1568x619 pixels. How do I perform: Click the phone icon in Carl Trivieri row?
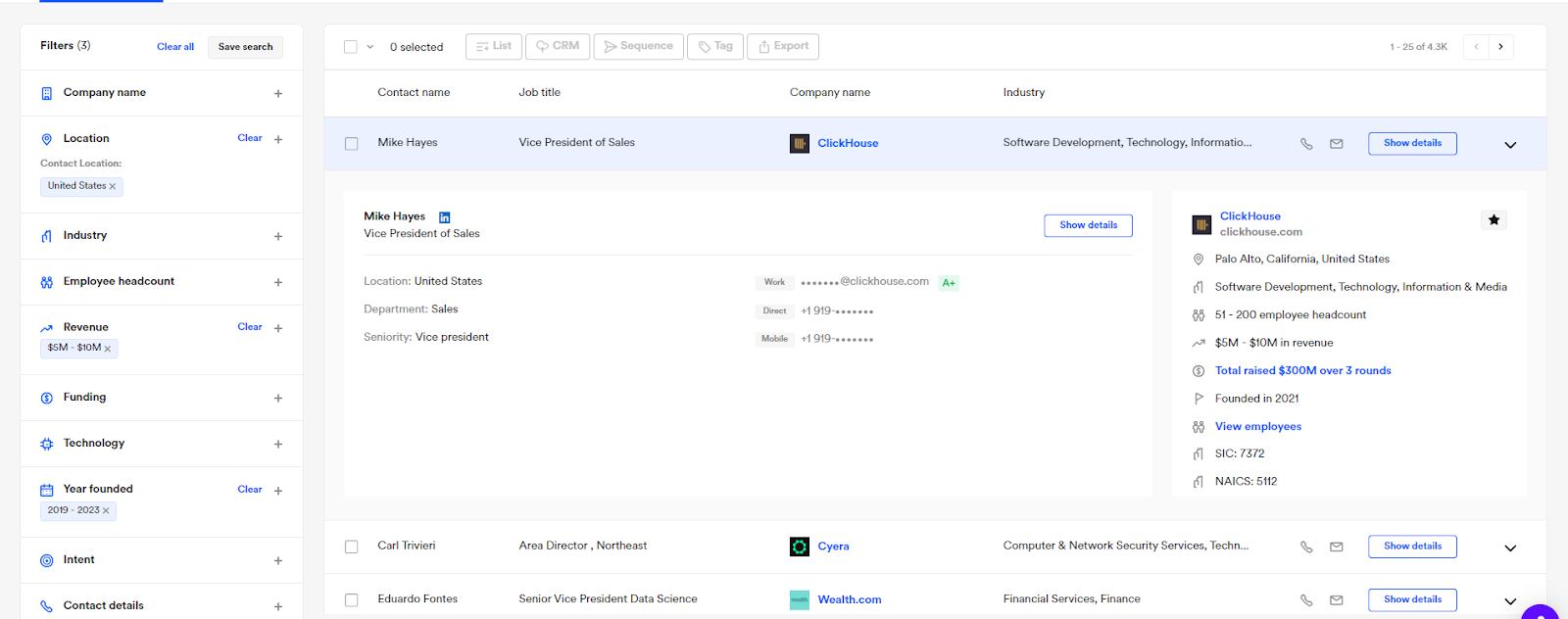pyautogui.click(x=1306, y=548)
